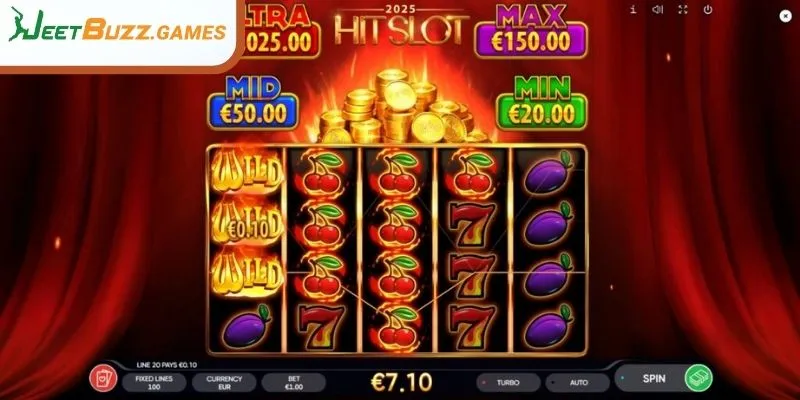Select the MAX €150.00 jackpot badge
The image size is (800, 400).
pos(531,32)
